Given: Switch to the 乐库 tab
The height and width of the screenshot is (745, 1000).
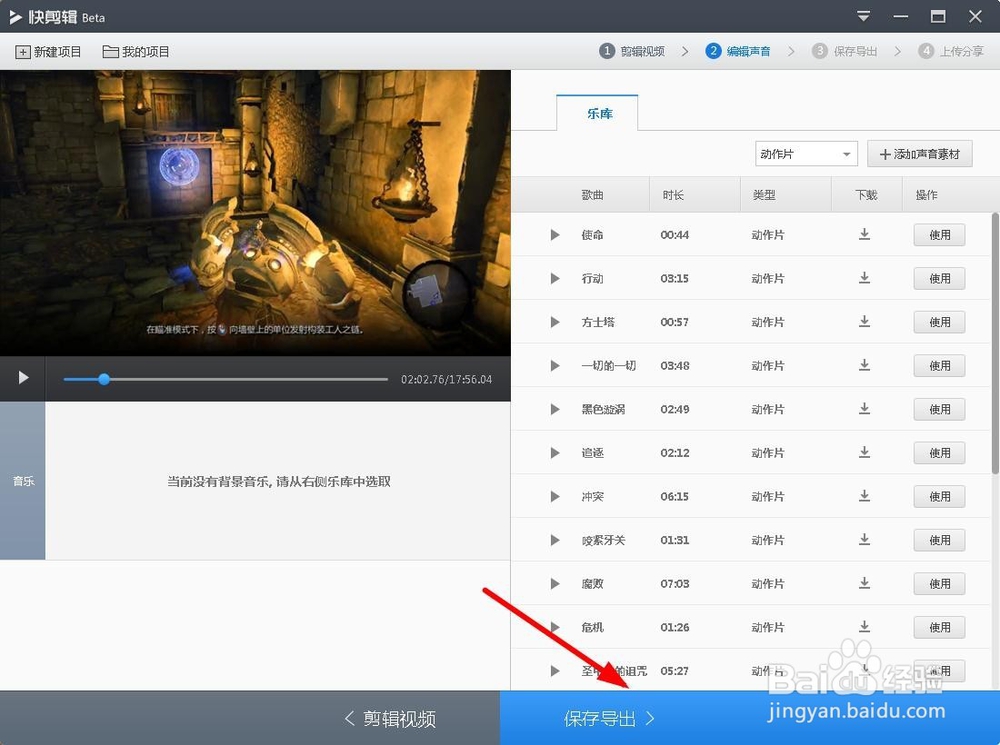Looking at the screenshot, I should [598, 113].
